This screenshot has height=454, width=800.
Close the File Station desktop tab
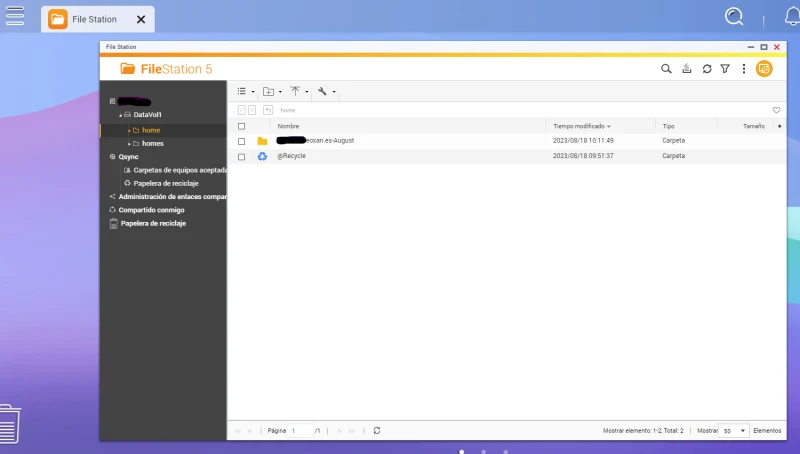point(141,19)
